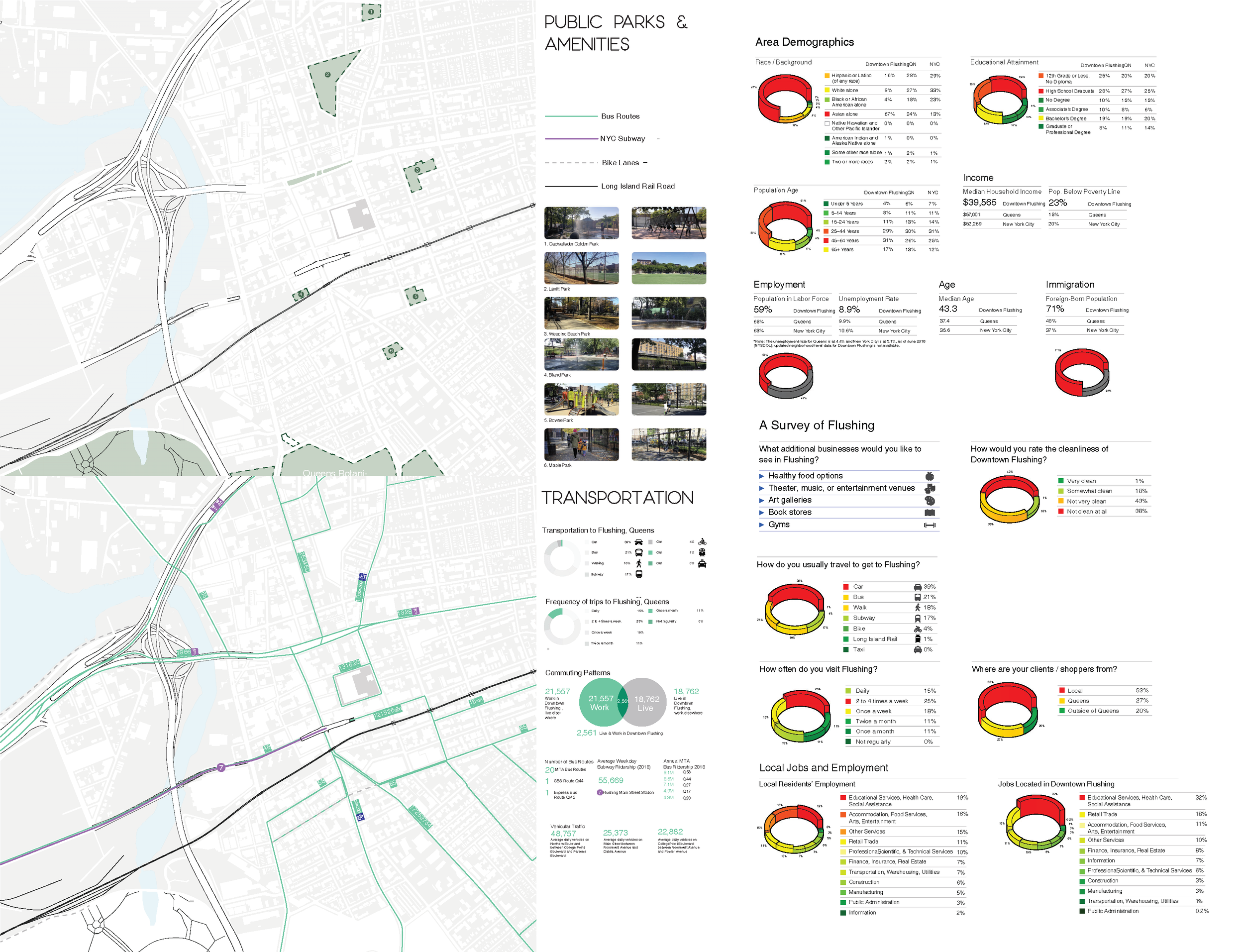1244x952 pixels.
Task: Enable the Local legend entry under shoppers chart
Action: coord(1061,690)
